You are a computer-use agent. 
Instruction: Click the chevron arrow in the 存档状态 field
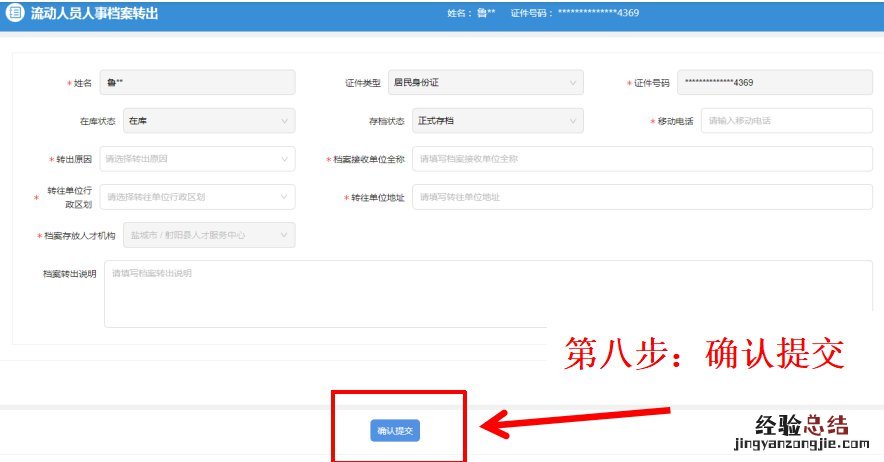(x=573, y=121)
